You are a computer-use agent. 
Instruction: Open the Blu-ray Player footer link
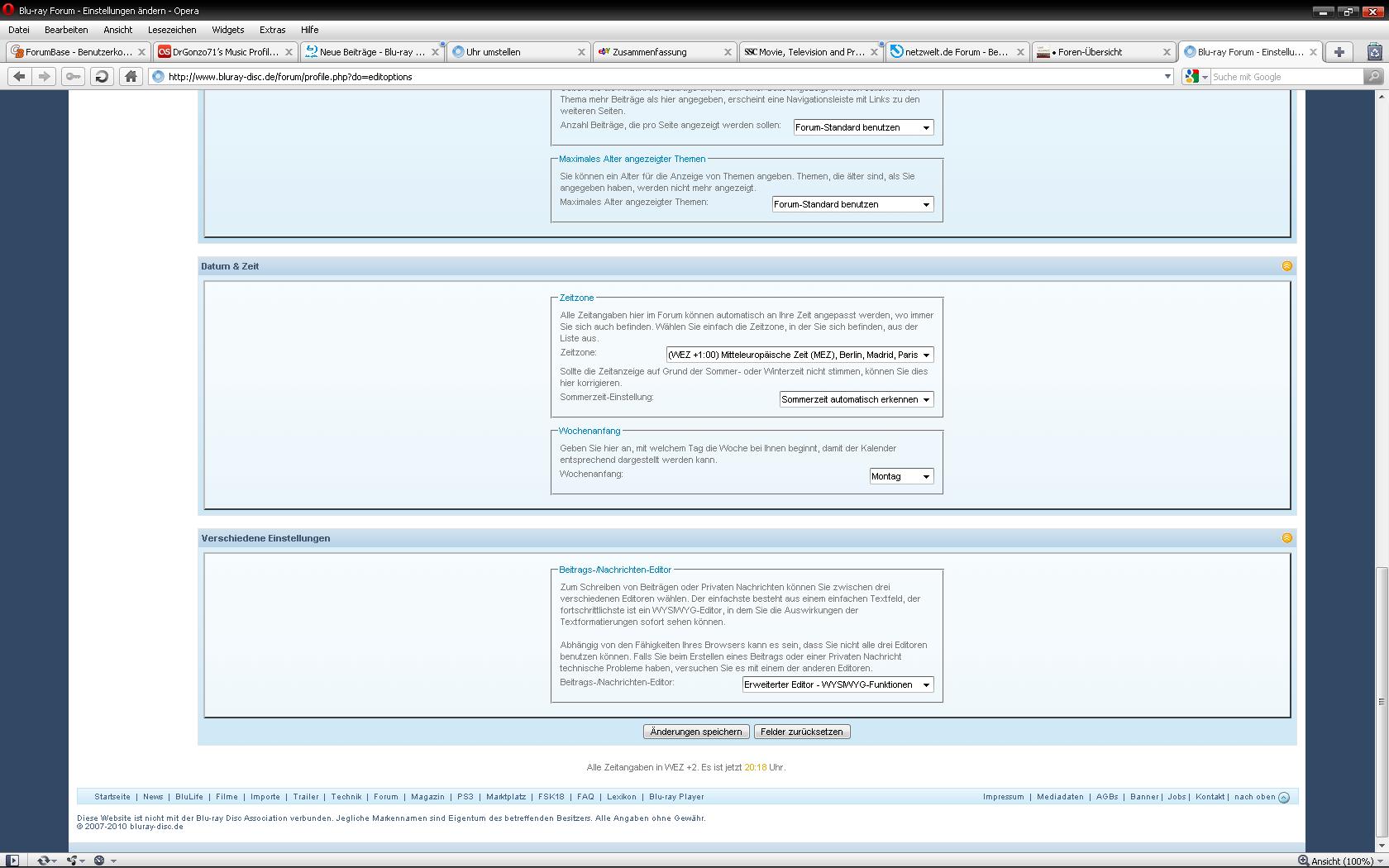click(676, 797)
